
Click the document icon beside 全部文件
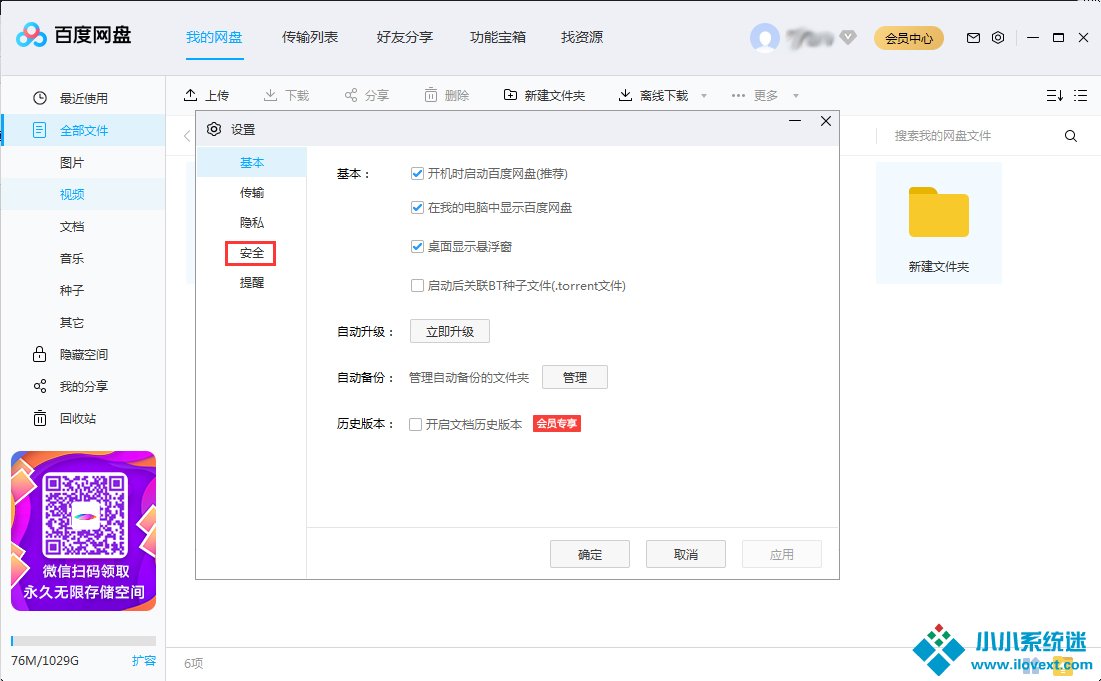click(40, 130)
